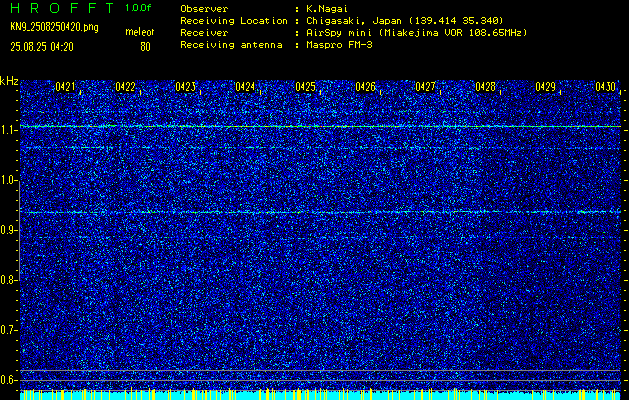The width and height of the screenshot is (629, 400).
Task: Click the 0430 time marker
Action: 605,87
